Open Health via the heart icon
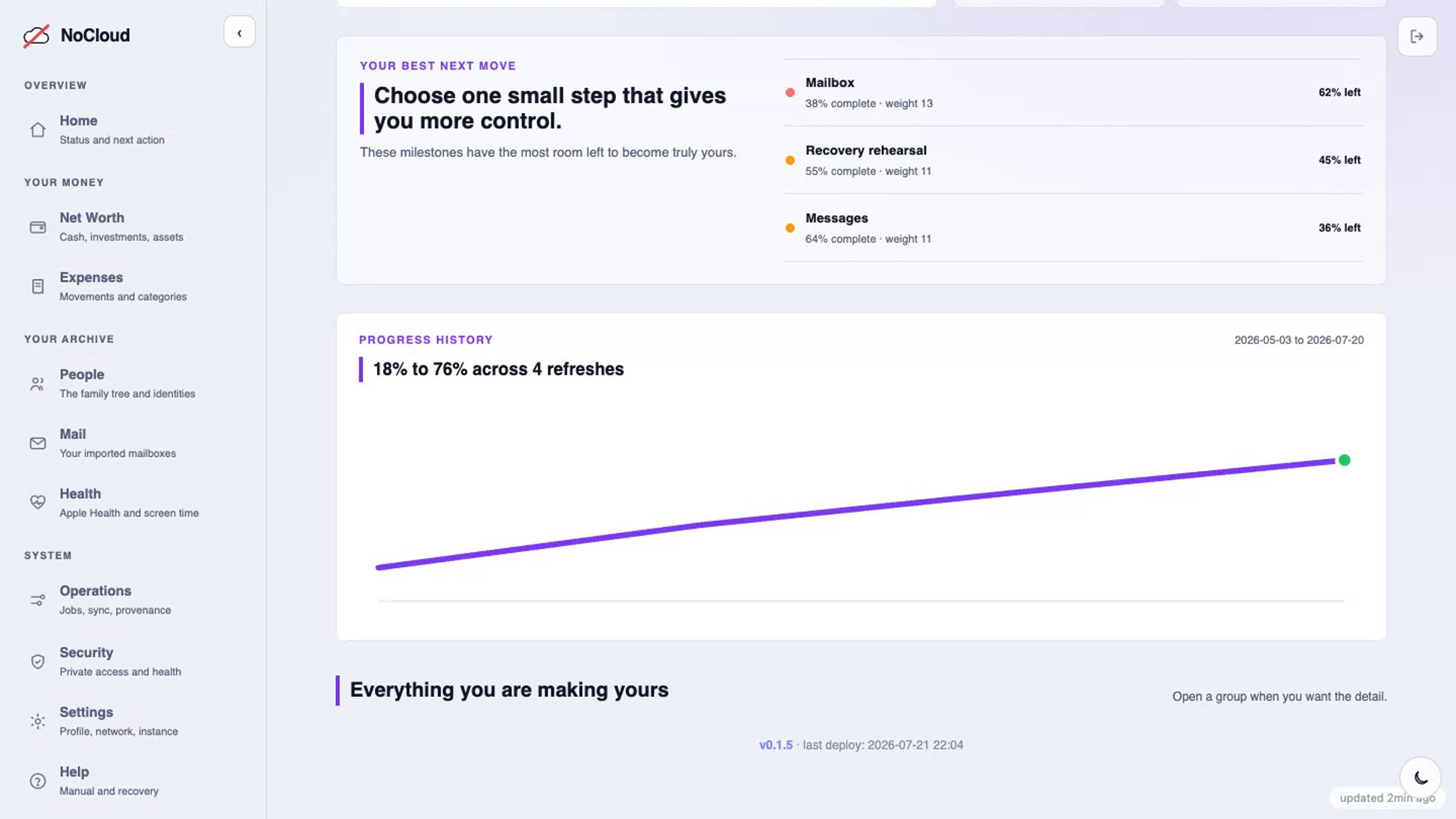This screenshot has width=1456, height=819. (38, 503)
